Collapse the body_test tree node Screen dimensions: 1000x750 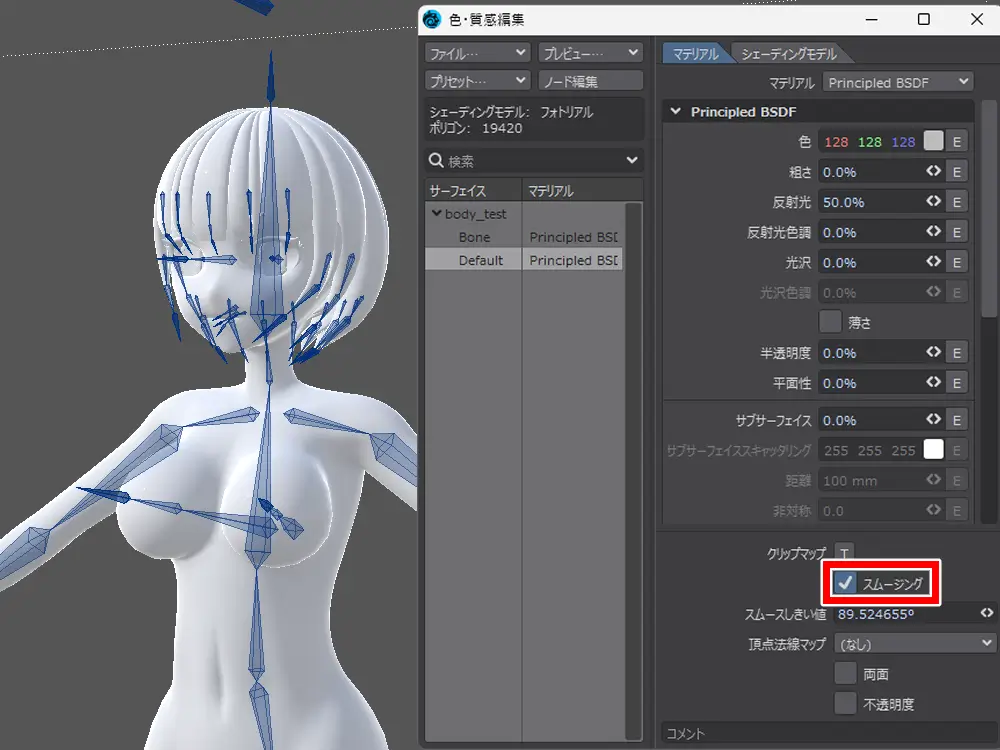pyautogui.click(x=436, y=214)
